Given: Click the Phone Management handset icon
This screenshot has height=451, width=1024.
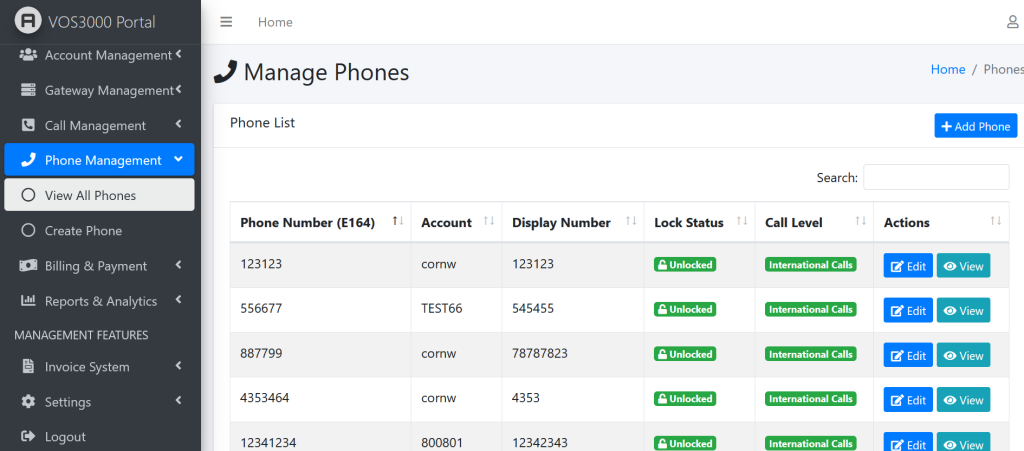Looking at the screenshot, I should click(28, 160).
